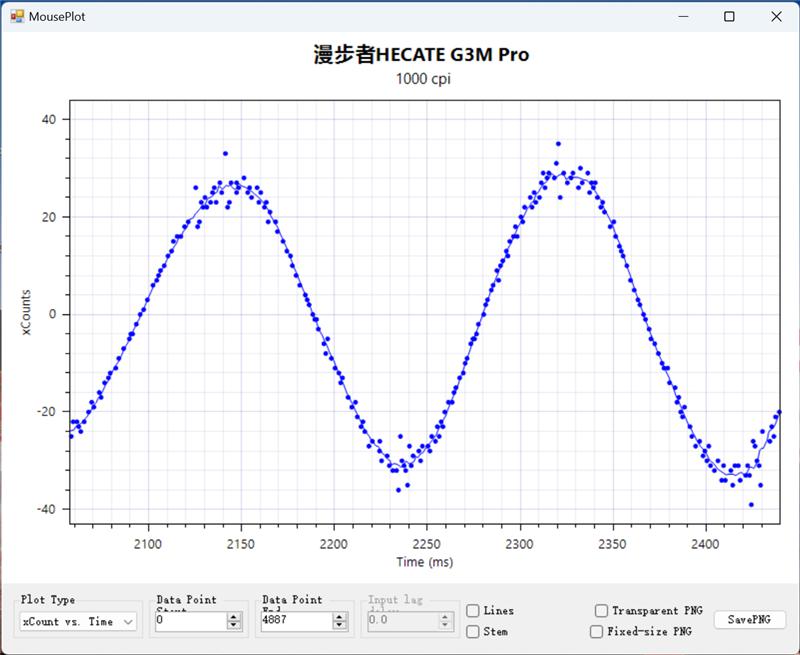Click the 1000 cpi subtitle text
Image resolution: width=800 pixels, height=655 pixels.
pos(423,79)
